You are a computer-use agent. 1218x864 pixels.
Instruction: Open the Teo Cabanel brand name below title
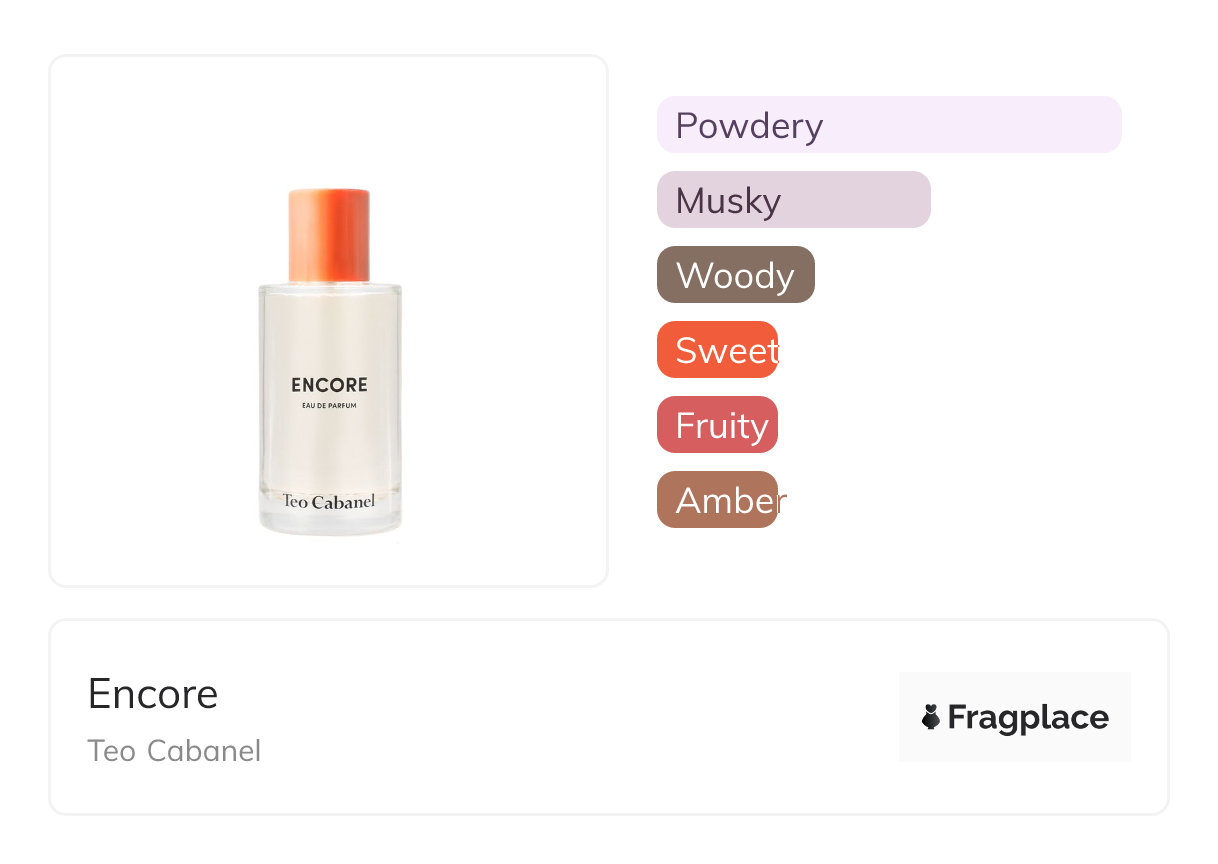(x=174, y=751)
